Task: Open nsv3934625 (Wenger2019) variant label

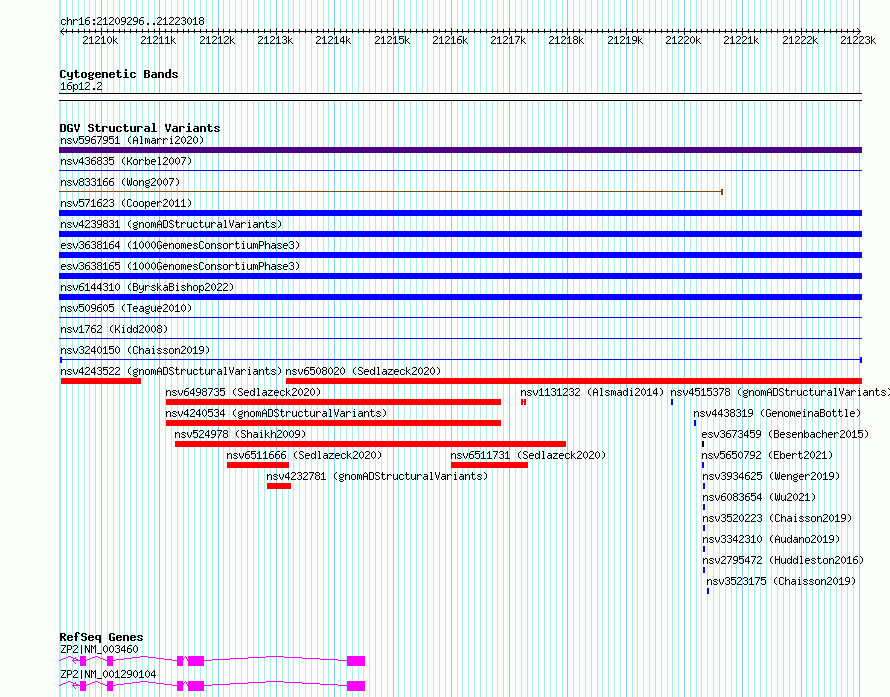Action: pyautogui.click(x=771, y=476)
